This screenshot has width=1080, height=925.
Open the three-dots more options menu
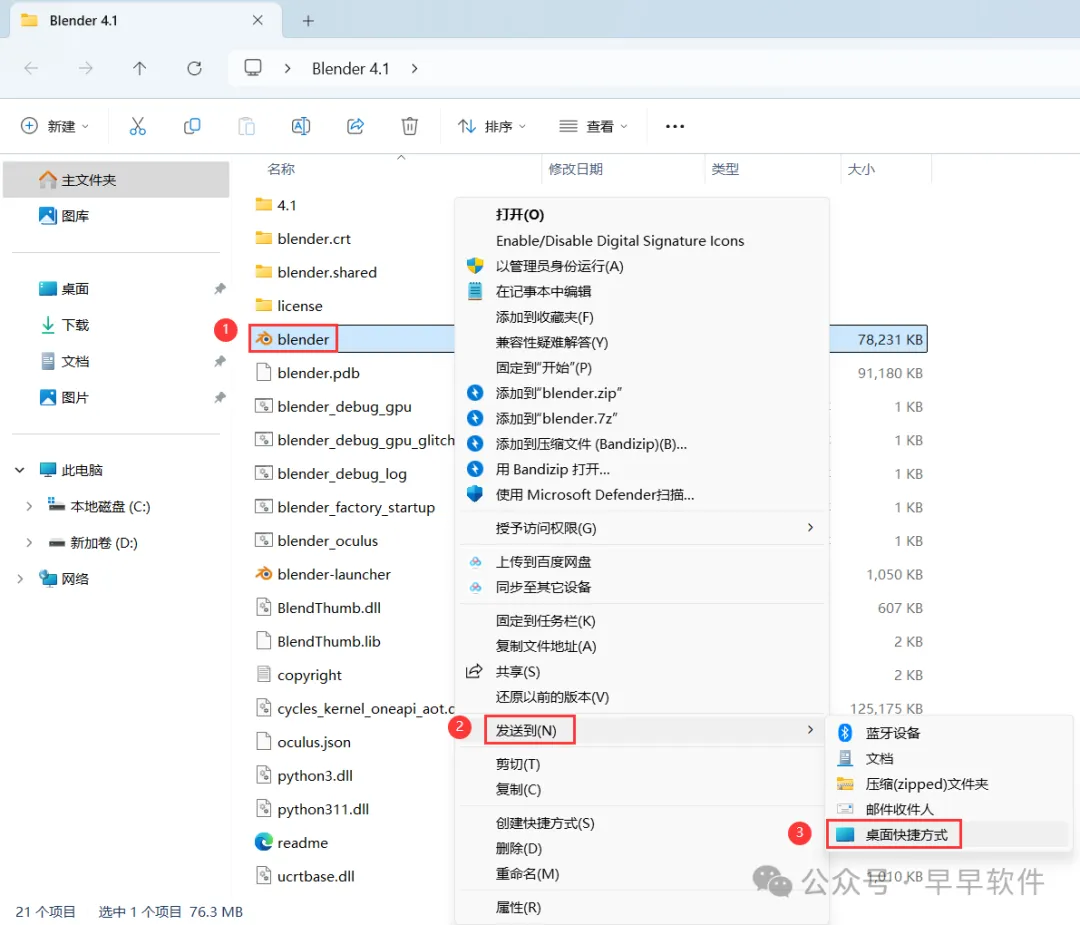pos(675,126)
